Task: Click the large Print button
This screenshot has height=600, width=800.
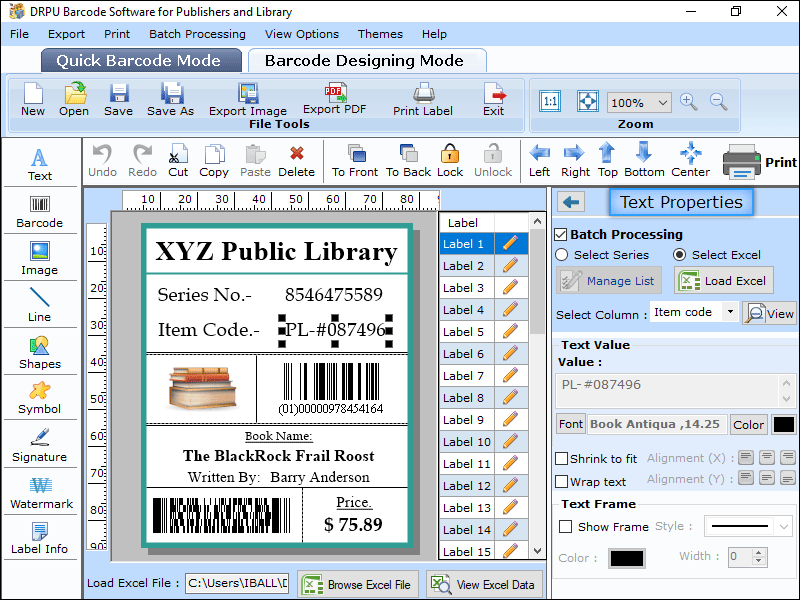Action: (760, 162)
